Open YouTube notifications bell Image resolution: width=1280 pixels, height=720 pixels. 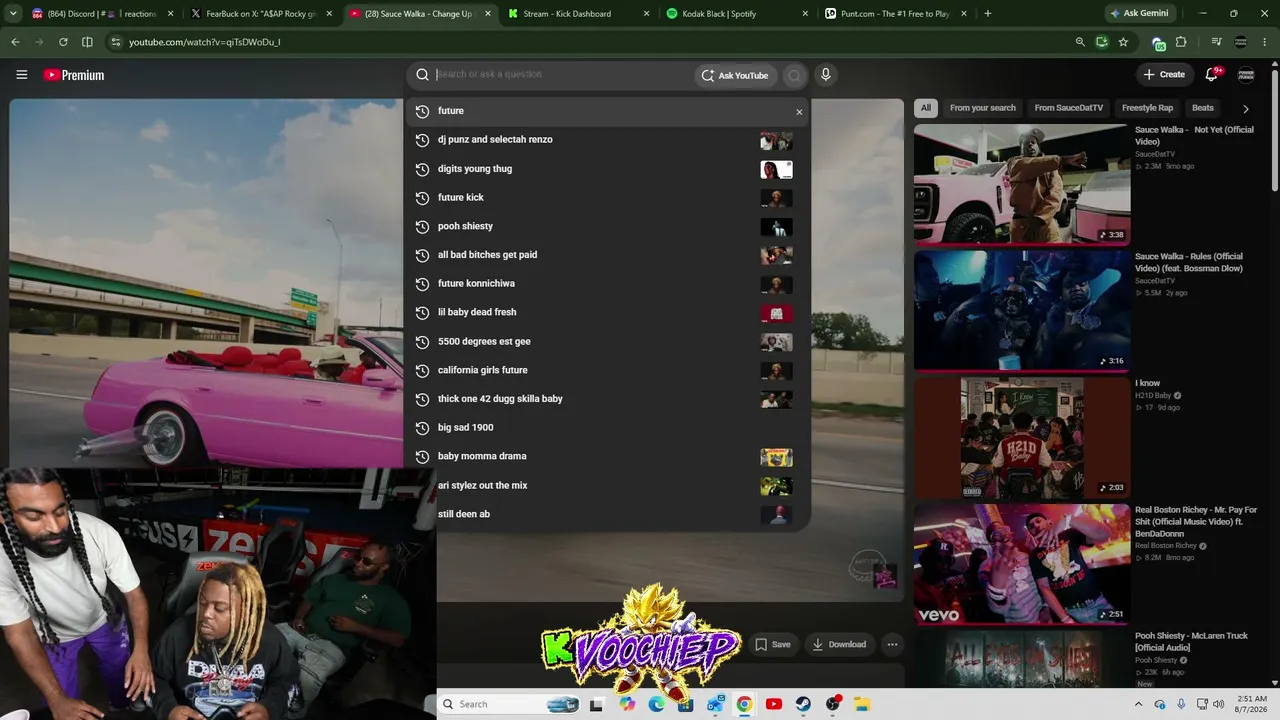[1212, 74]
